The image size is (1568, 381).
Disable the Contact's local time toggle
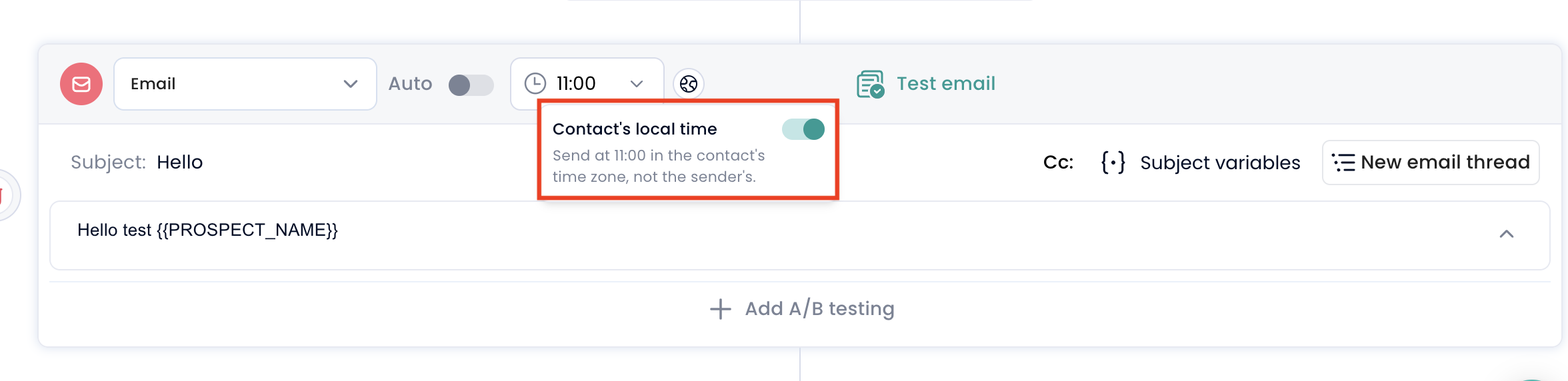(803, 129)
